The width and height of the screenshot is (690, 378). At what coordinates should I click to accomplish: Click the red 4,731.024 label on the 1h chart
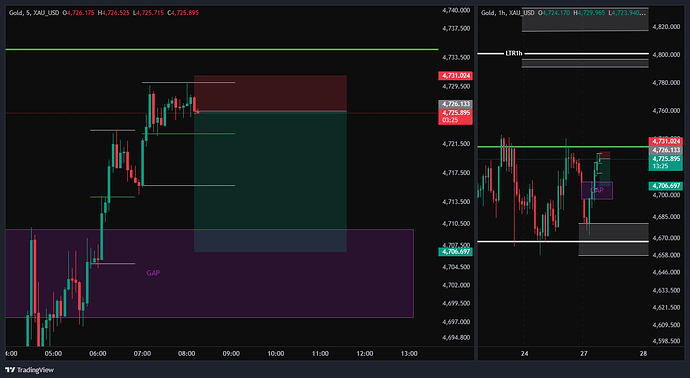pyautogui.click(x=665, y=141)
